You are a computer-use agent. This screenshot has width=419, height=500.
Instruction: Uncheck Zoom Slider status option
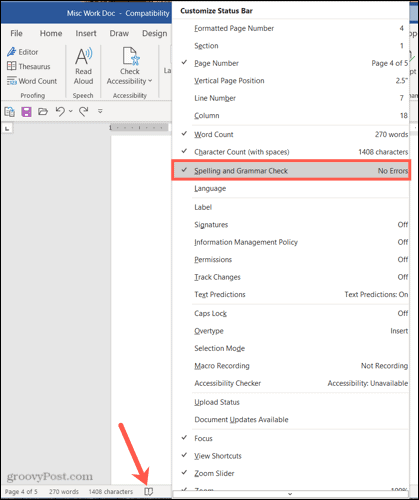click(291, 473)
